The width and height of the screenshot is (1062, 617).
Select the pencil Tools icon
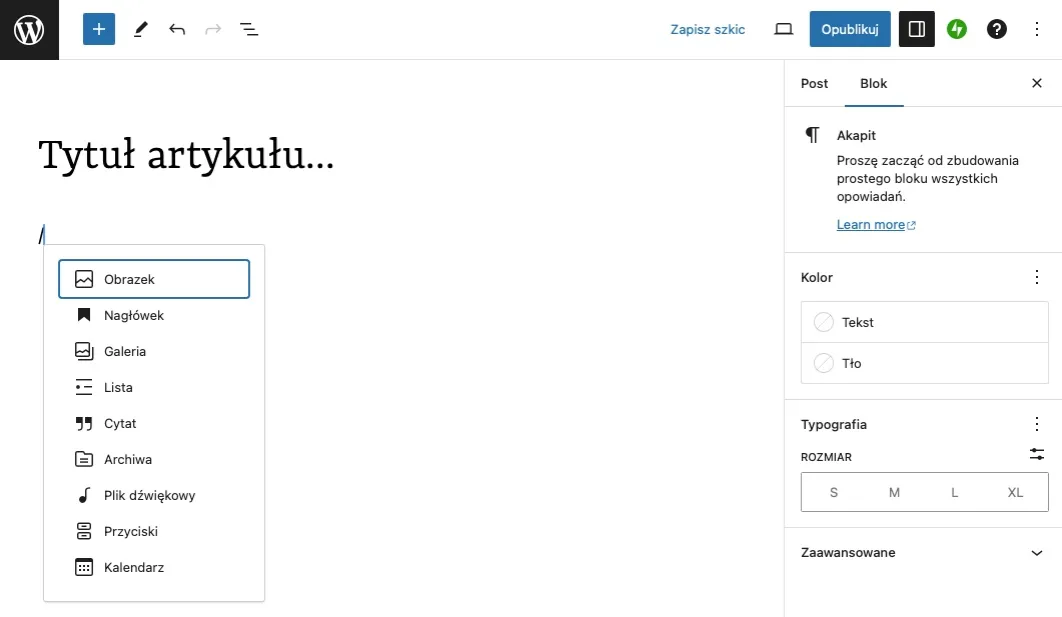[x=141, y=29]
